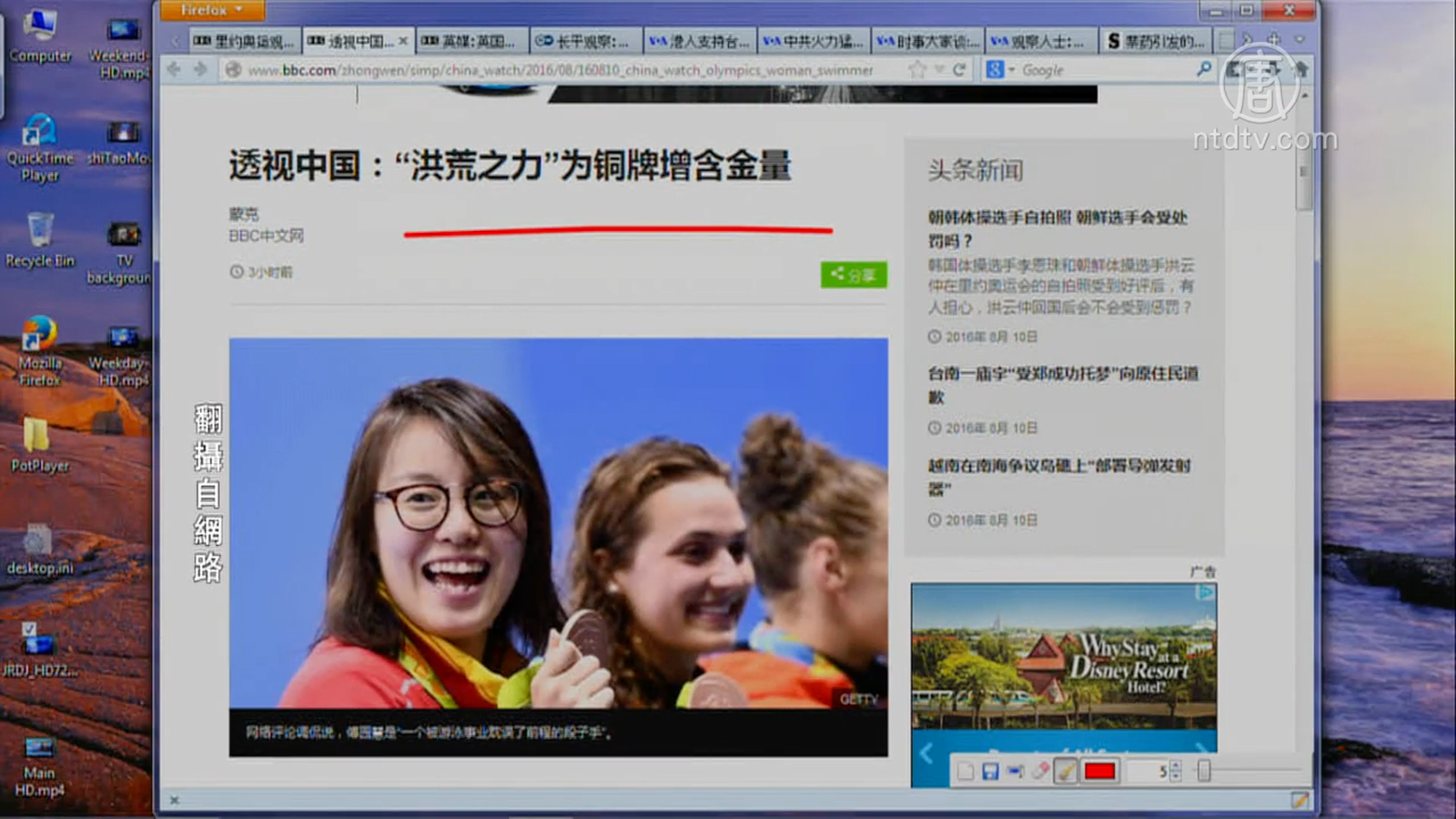The image size is (1456, 819).
Task: Reload the page with the refresh icon
Action: [959, 70]
